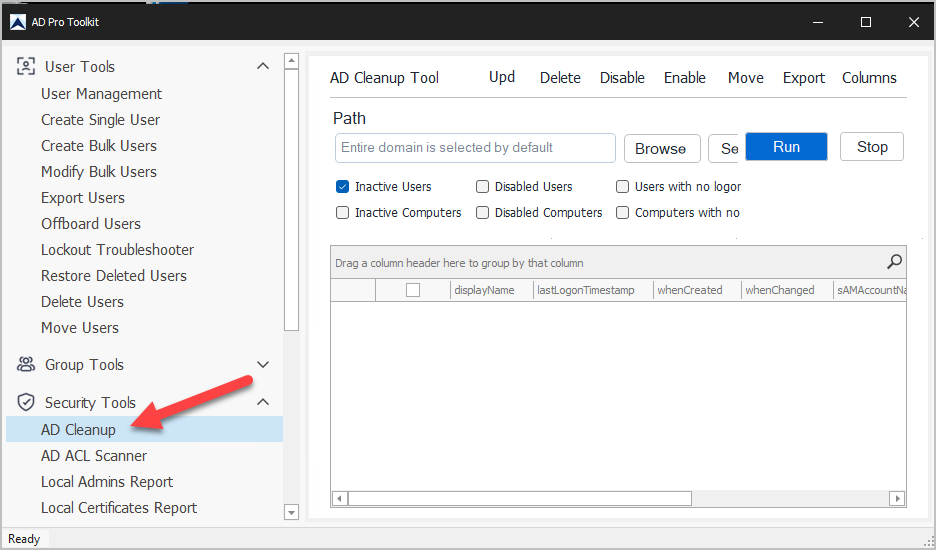
Task: Enable the Disabled Users checkbox
Action: (x=482, y=187)
